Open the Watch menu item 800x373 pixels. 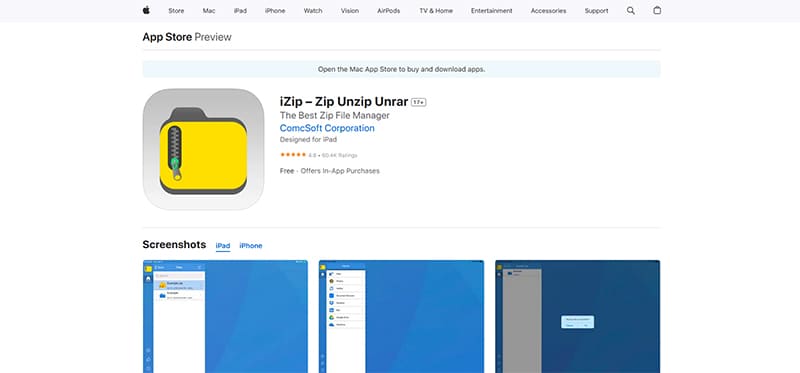coord(313,11)
